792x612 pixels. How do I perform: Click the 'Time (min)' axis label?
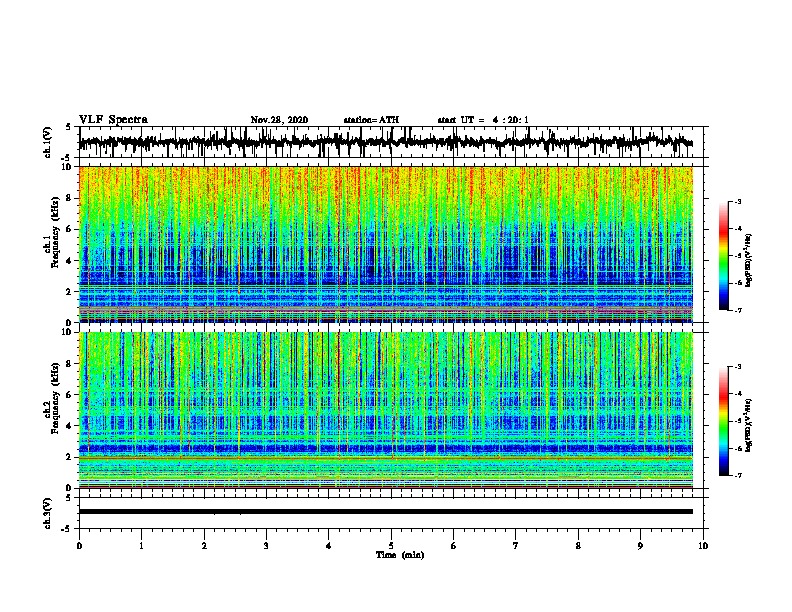(400, 555)
